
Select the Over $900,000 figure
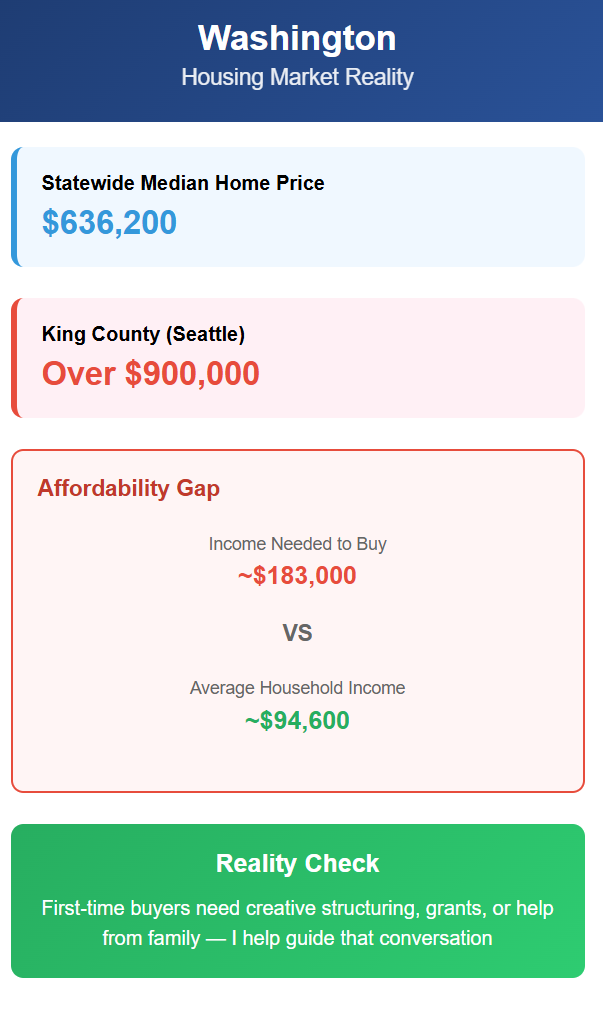click(x=150, y=373)
